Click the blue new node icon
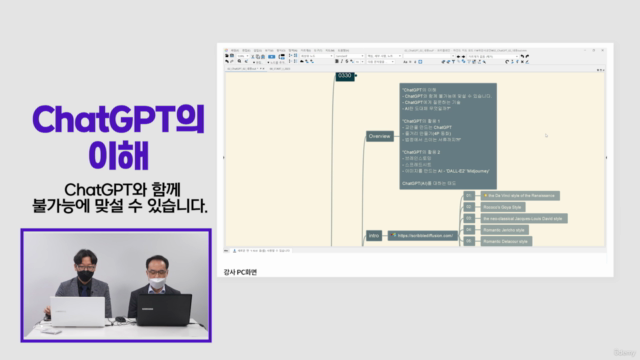 click(271, 56)
